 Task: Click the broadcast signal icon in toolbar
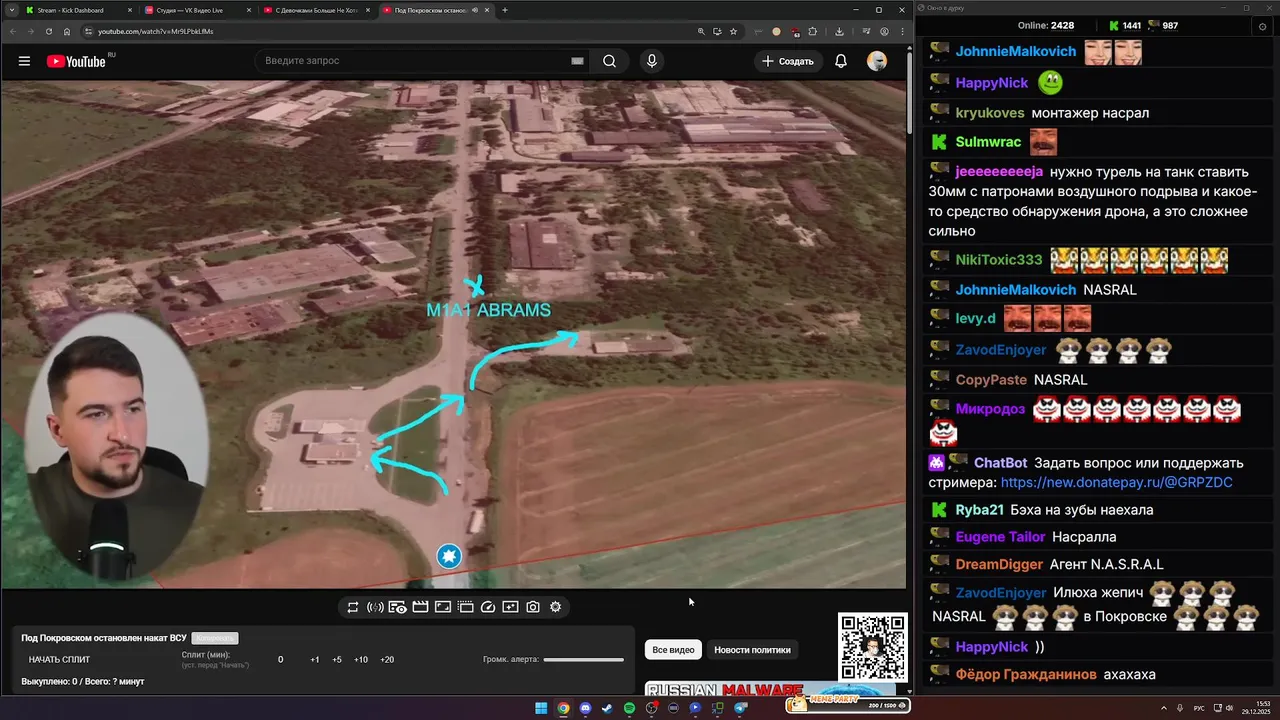(375, 607)
